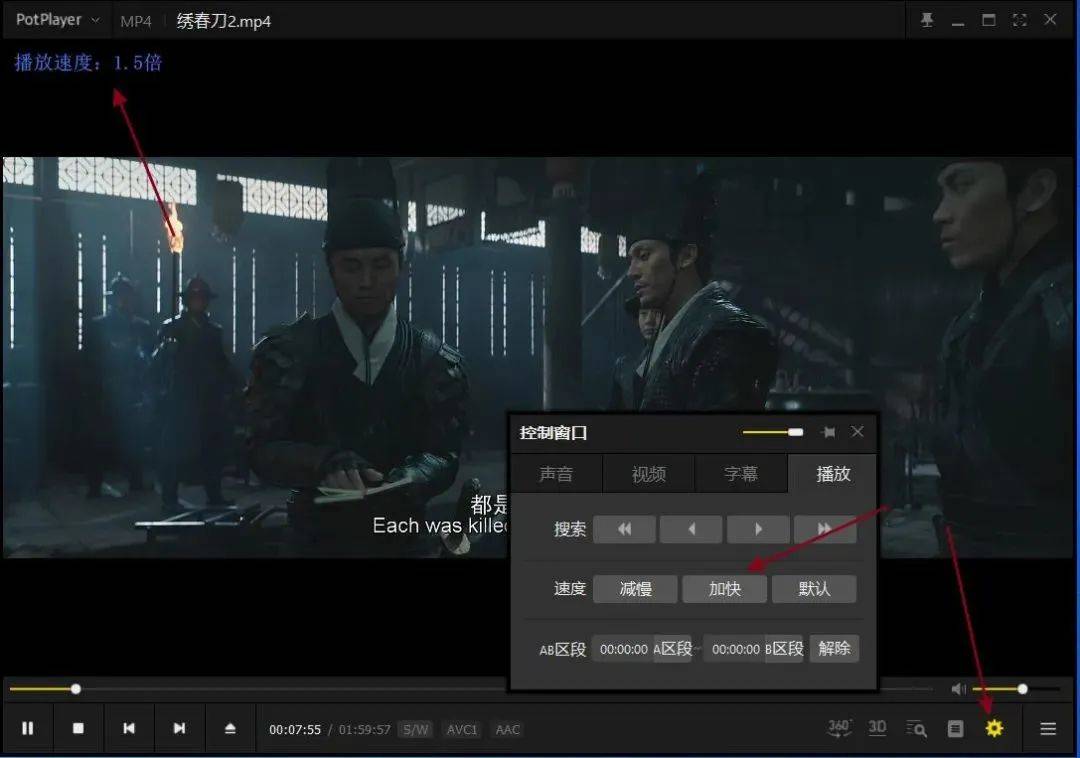This screenshot has height=758, width=1080.
Task: Switch to the 字幕 tab
Action: click(741, 474)
